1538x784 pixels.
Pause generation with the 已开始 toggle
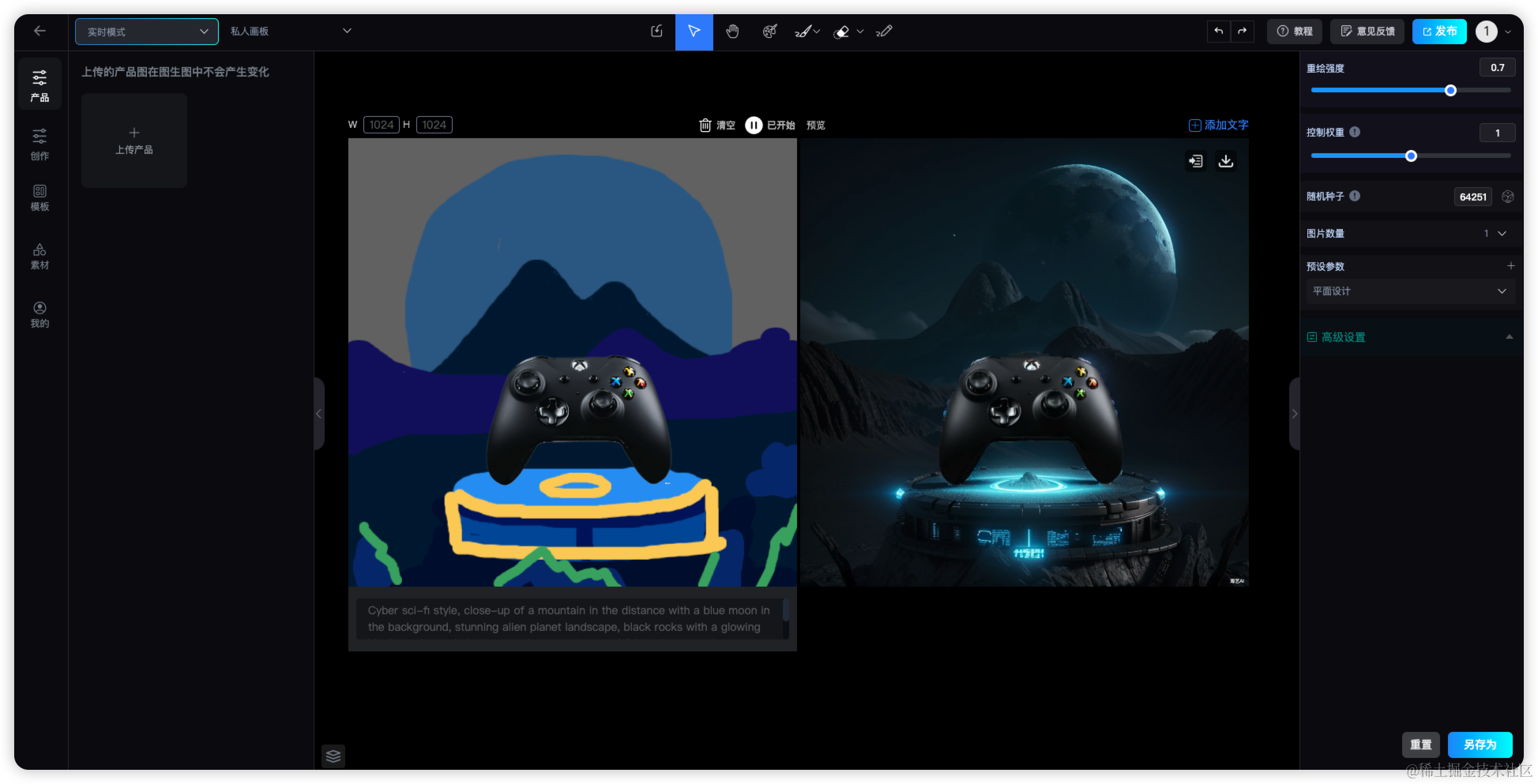pos(770,125)
